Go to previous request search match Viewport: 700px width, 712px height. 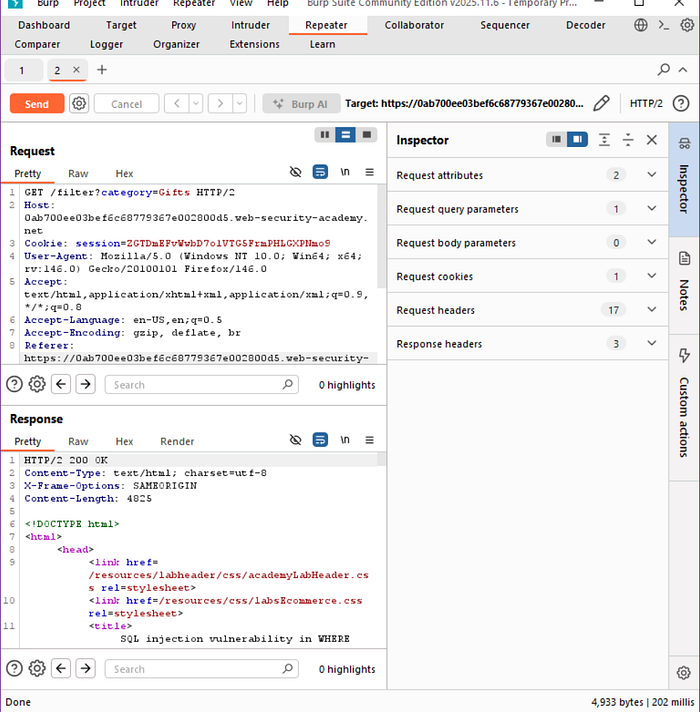[61, 384]
